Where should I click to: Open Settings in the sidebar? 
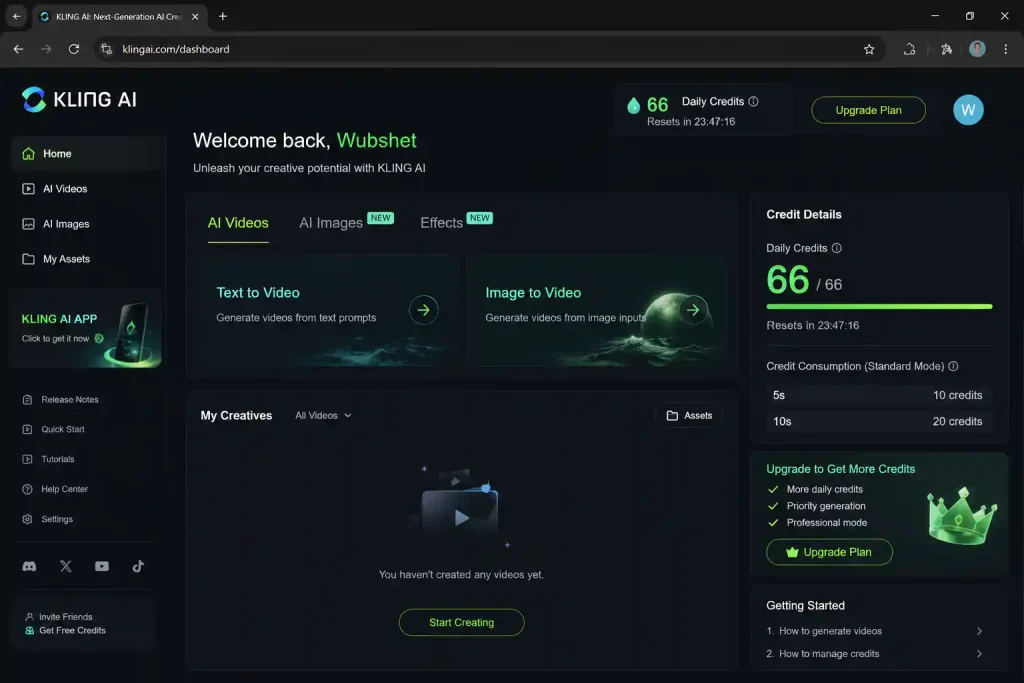pyautogui.click(x=48, y=519)
